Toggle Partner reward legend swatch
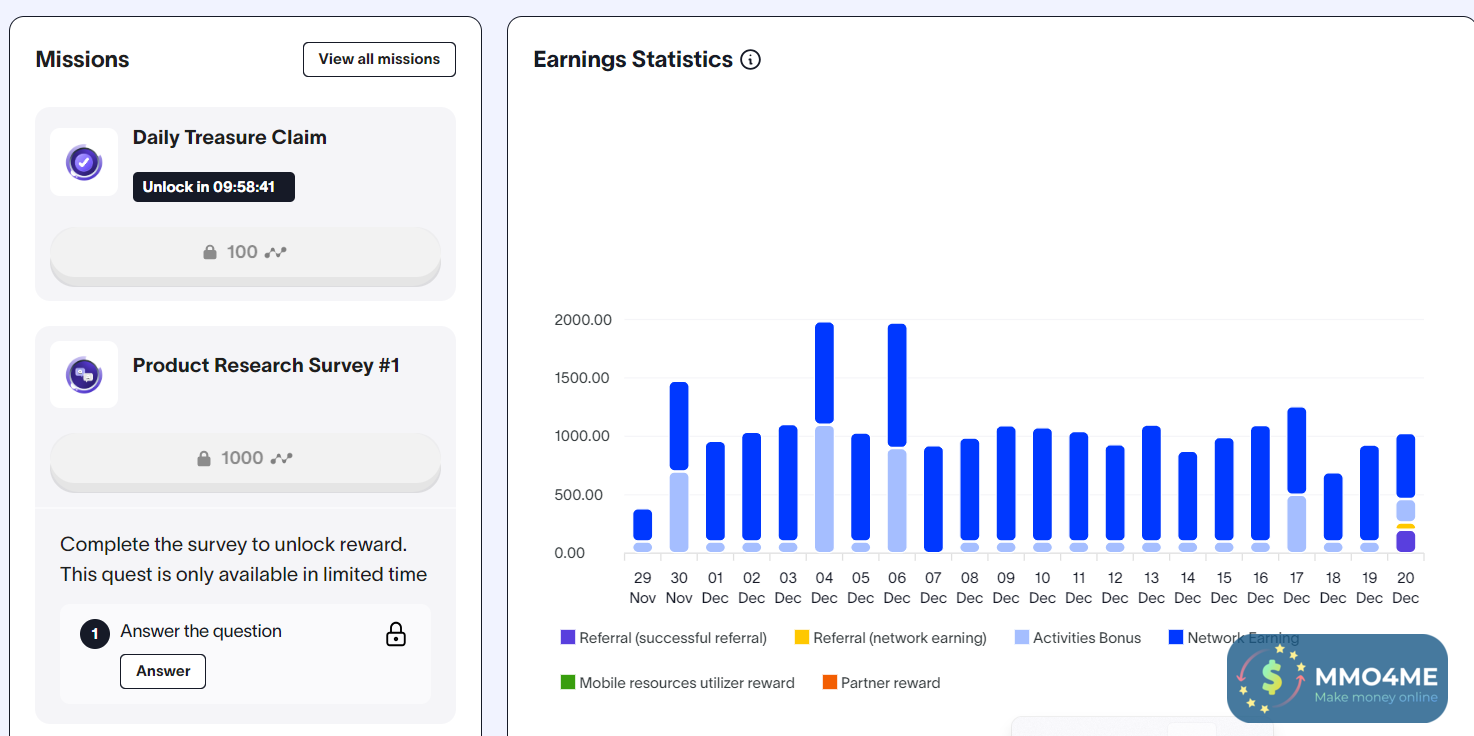The height and width of the screenshot is (736, 1474). click(x=829, y=682)
